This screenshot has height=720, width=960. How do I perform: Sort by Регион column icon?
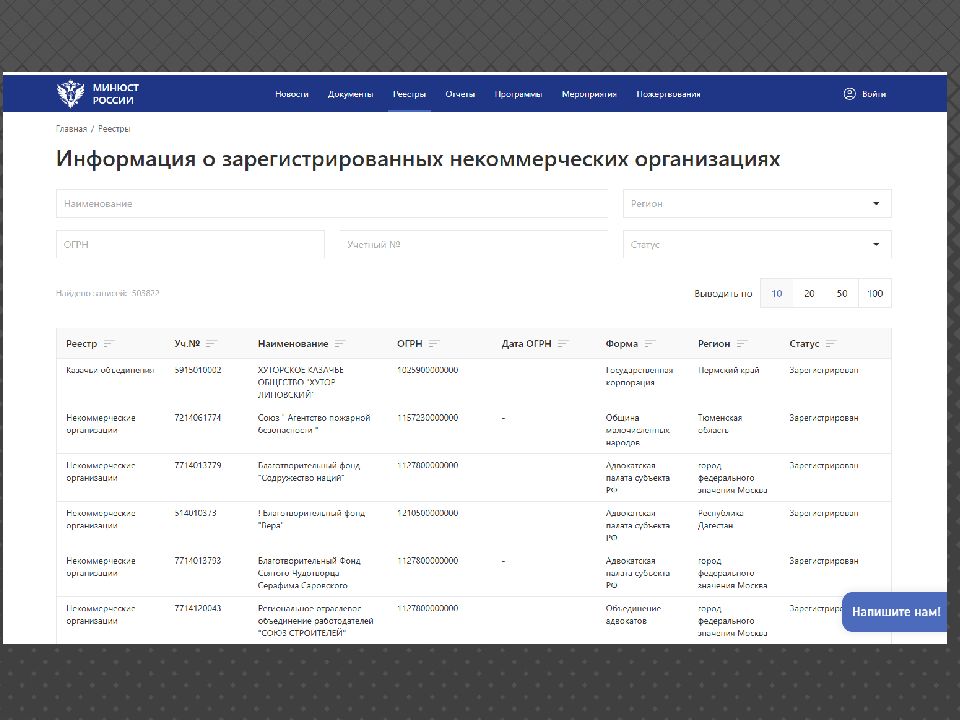[x=742, y=343]
